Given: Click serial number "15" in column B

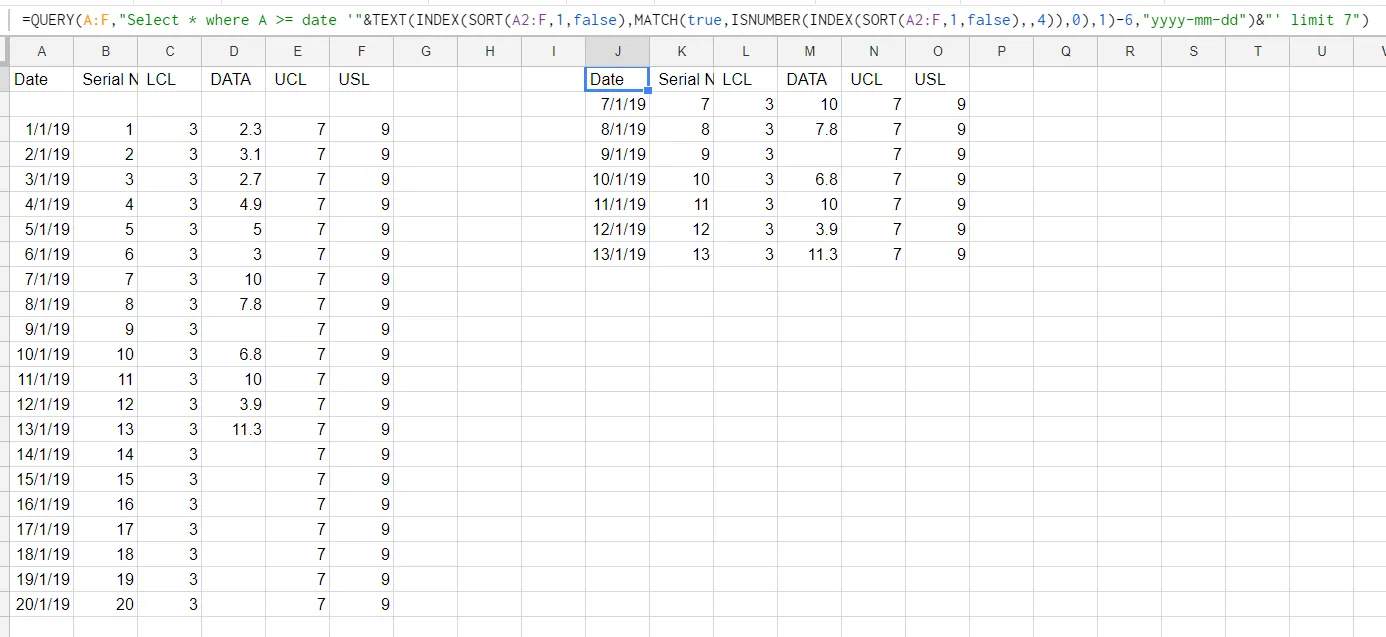Looking at the screenshot, I should point(106,479).
